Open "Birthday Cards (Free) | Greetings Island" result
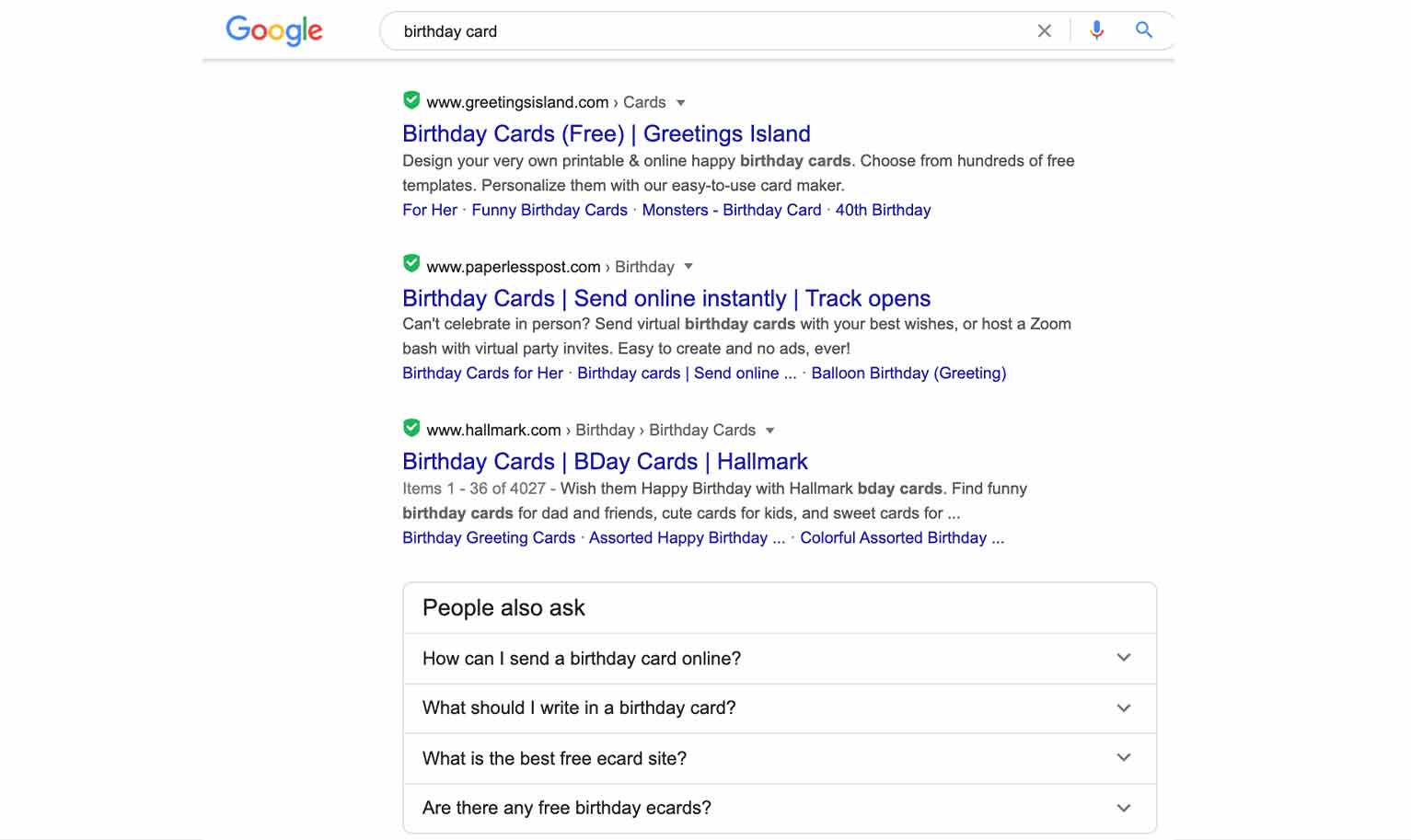 pos(607,133)
